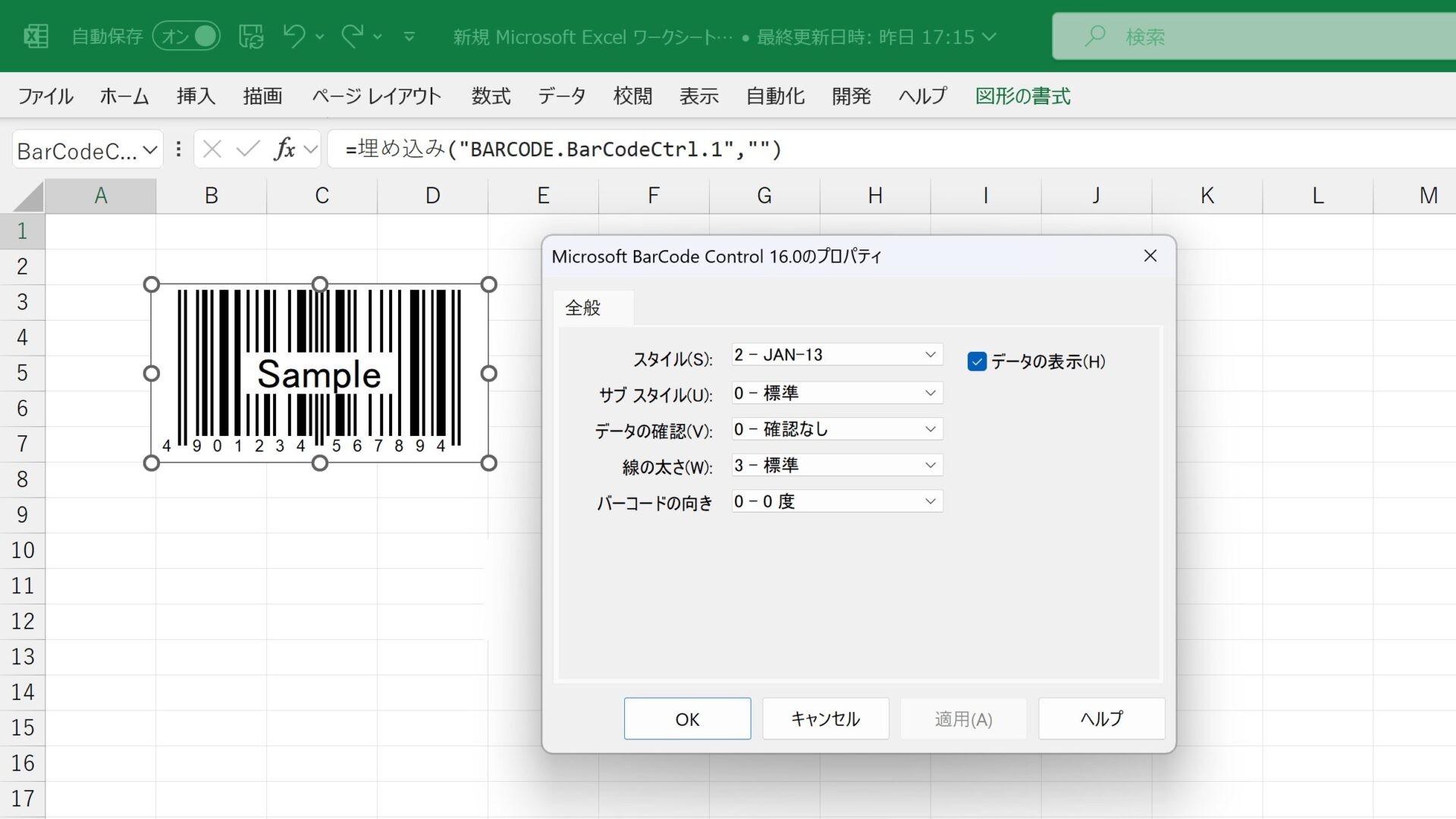Click the キャンセル button

(x=825, y=719)
